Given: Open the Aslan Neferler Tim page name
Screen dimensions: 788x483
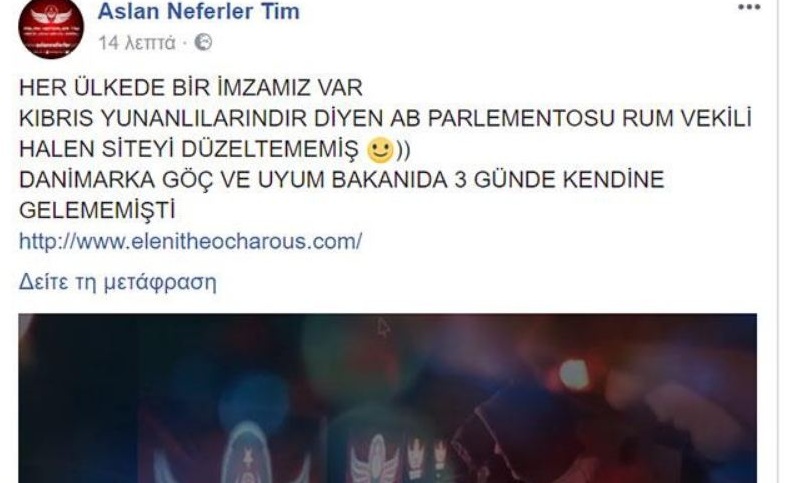Looking at the screenshot, I should (x=199, y=11).
